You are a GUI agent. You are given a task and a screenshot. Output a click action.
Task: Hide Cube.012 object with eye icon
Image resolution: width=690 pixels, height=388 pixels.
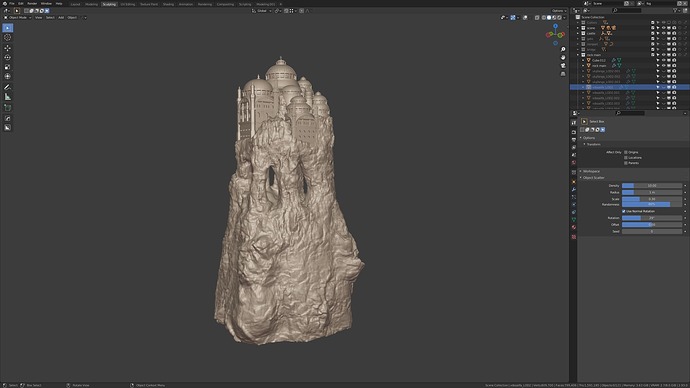click(x=663, y=60)
